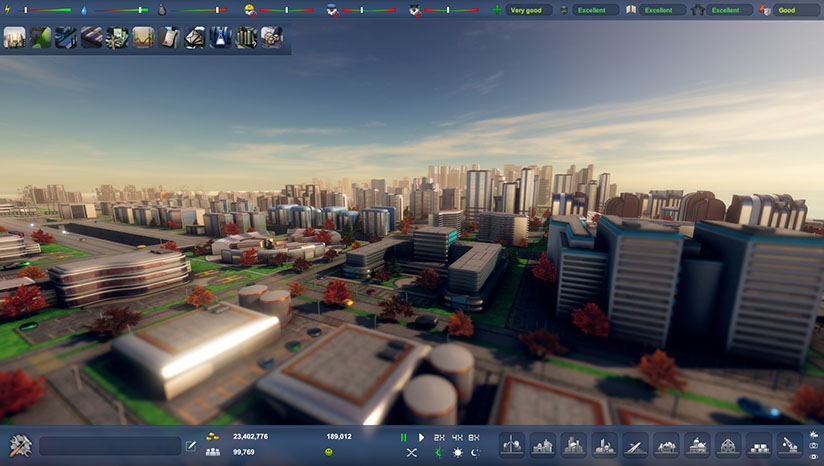Click the water drop supply icon
824x466 pixels.
tap(84, 10)
